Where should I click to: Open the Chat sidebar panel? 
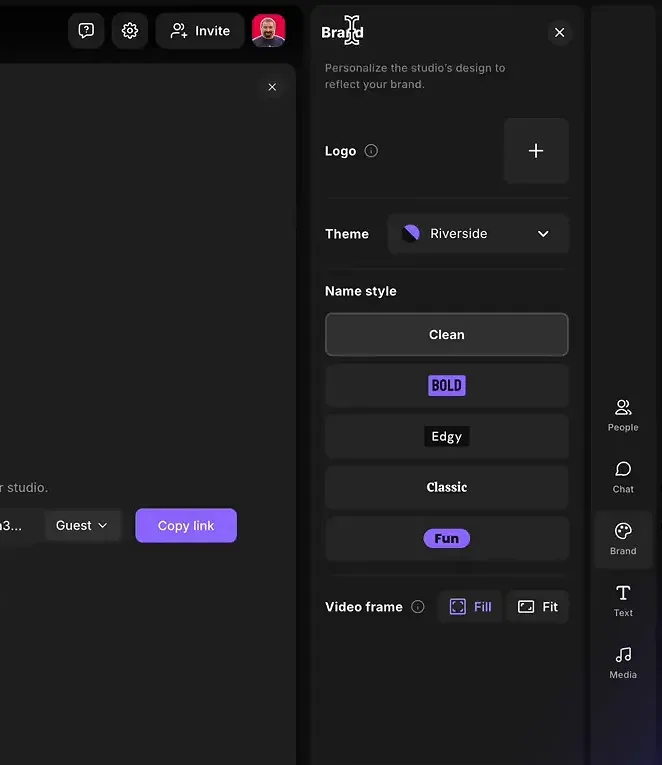coord(623,478)
